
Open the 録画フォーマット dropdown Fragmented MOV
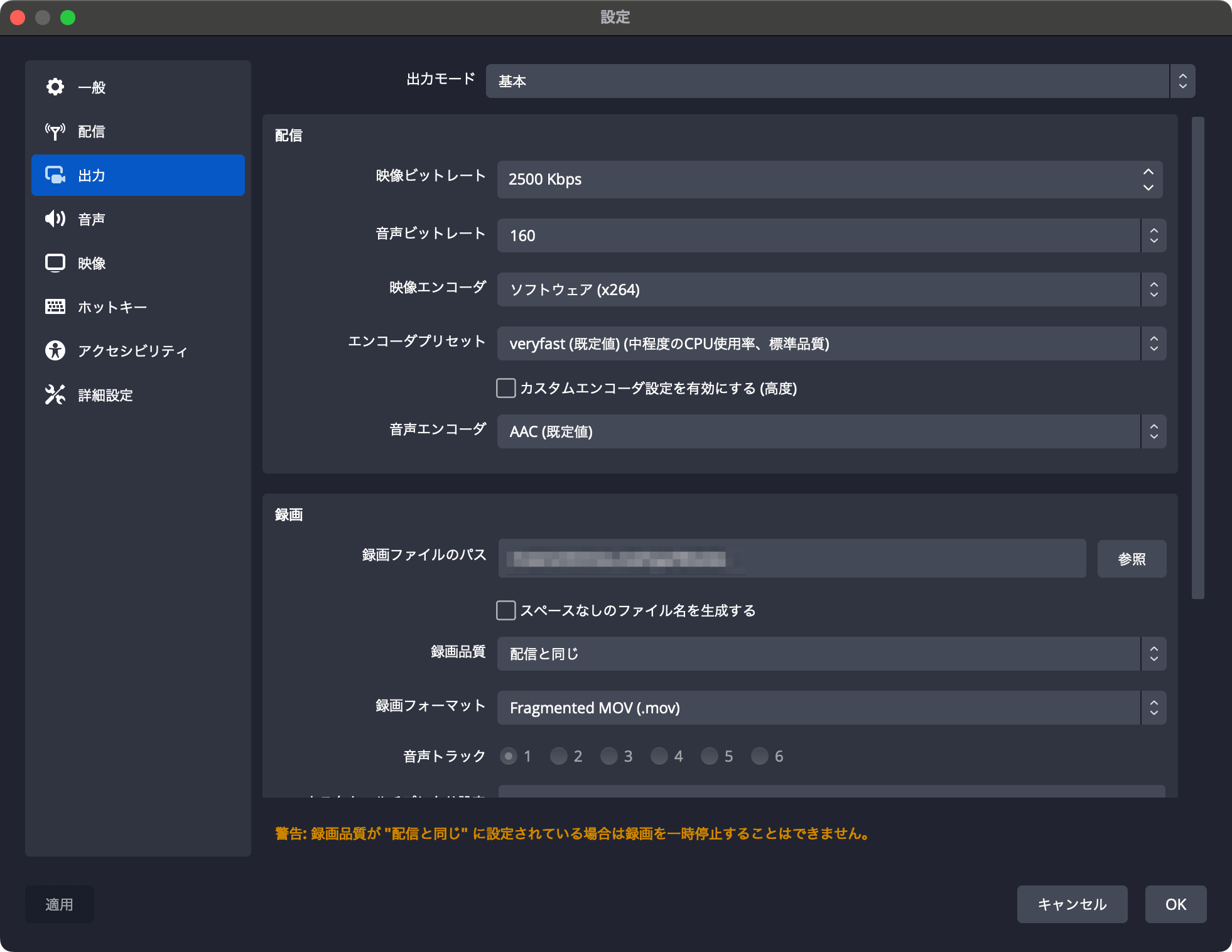tap(831, 708)
